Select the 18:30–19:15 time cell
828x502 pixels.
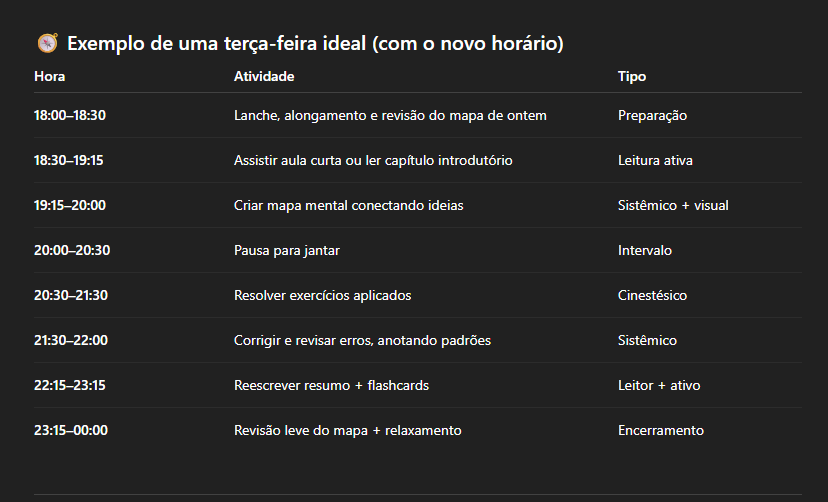[x=70, y=161]
